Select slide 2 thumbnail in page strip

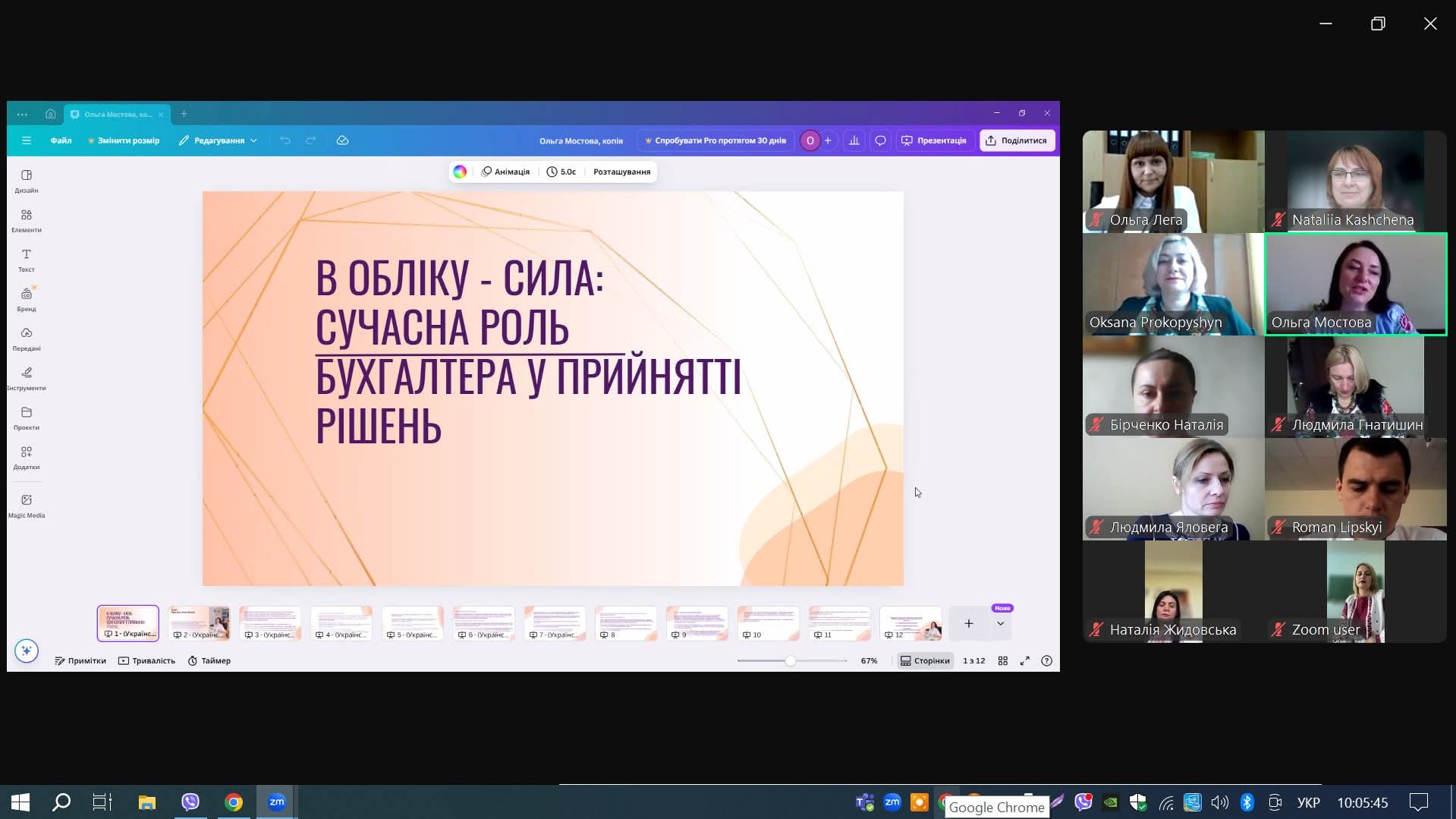tap(199, 623)
